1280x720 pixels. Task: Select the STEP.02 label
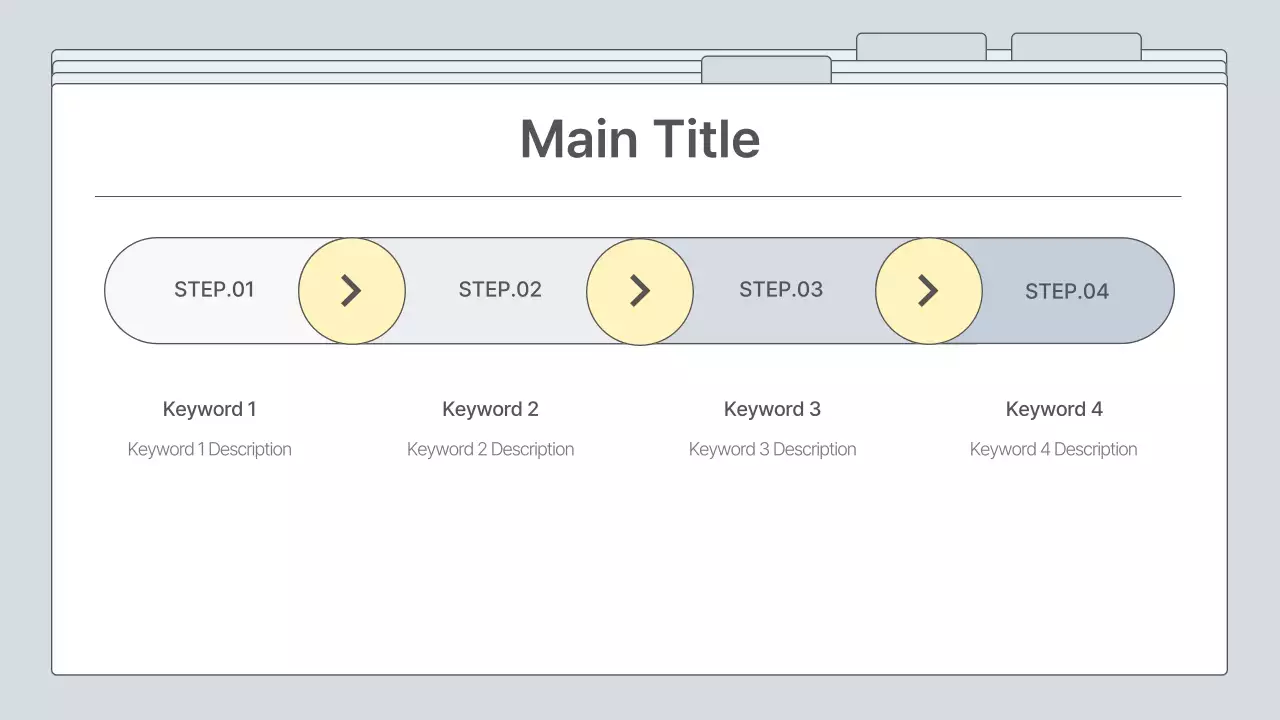click(500, 290)
